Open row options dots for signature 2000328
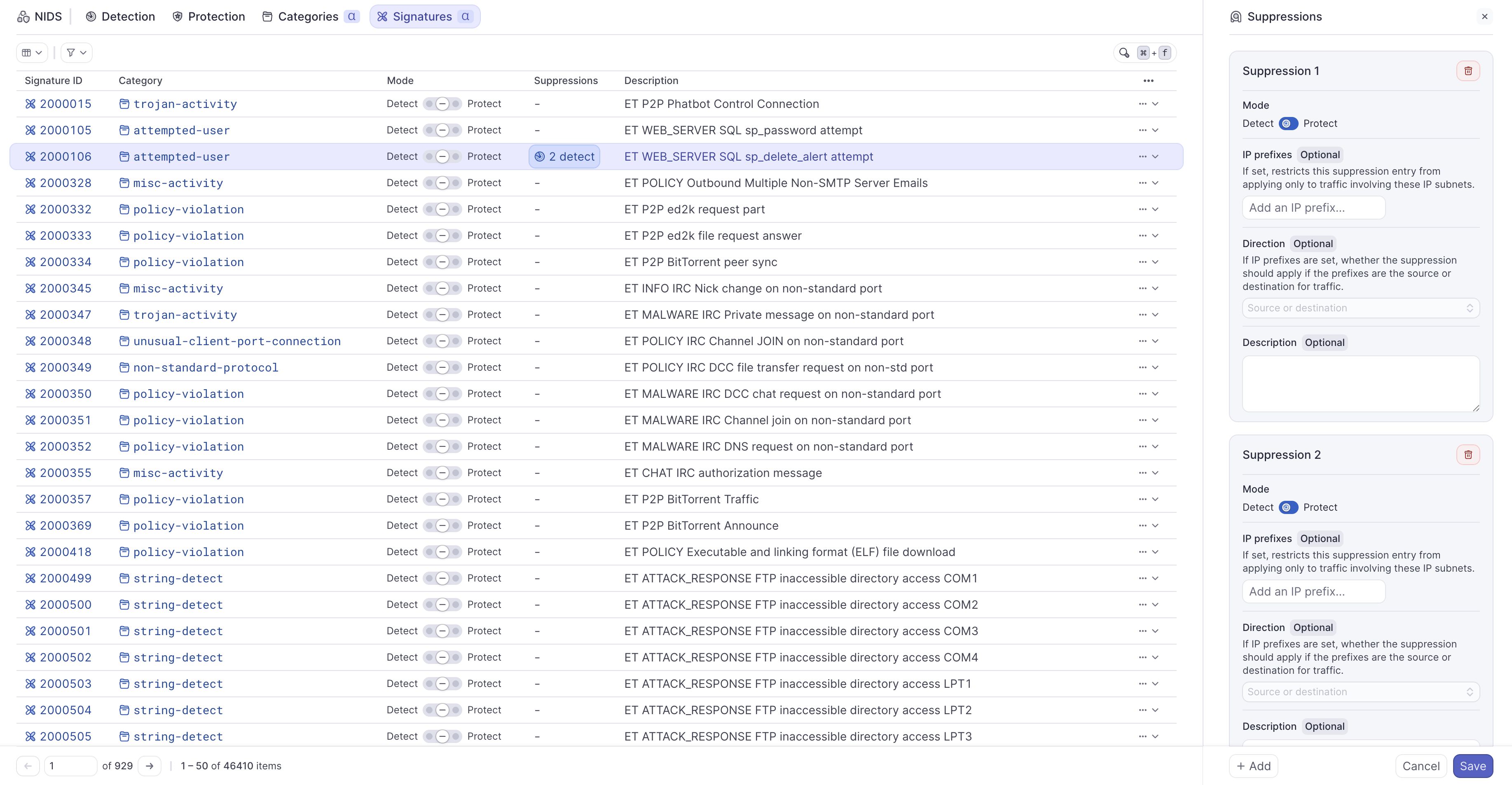Image resolution: width=1512 pixels, height=785 pixels. point(1142,183)
